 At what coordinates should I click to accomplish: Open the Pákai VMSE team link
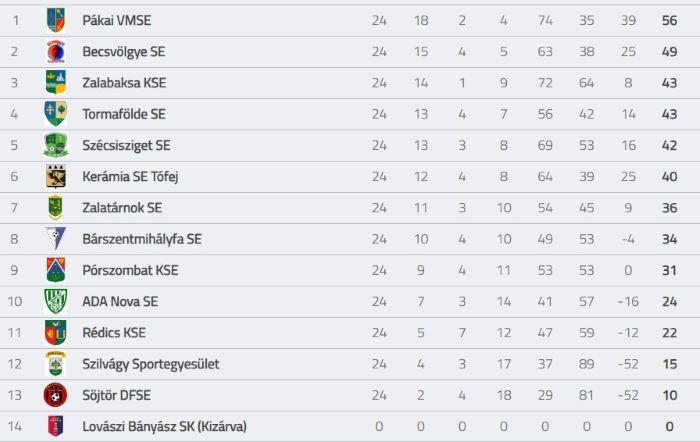click(117, 21)
